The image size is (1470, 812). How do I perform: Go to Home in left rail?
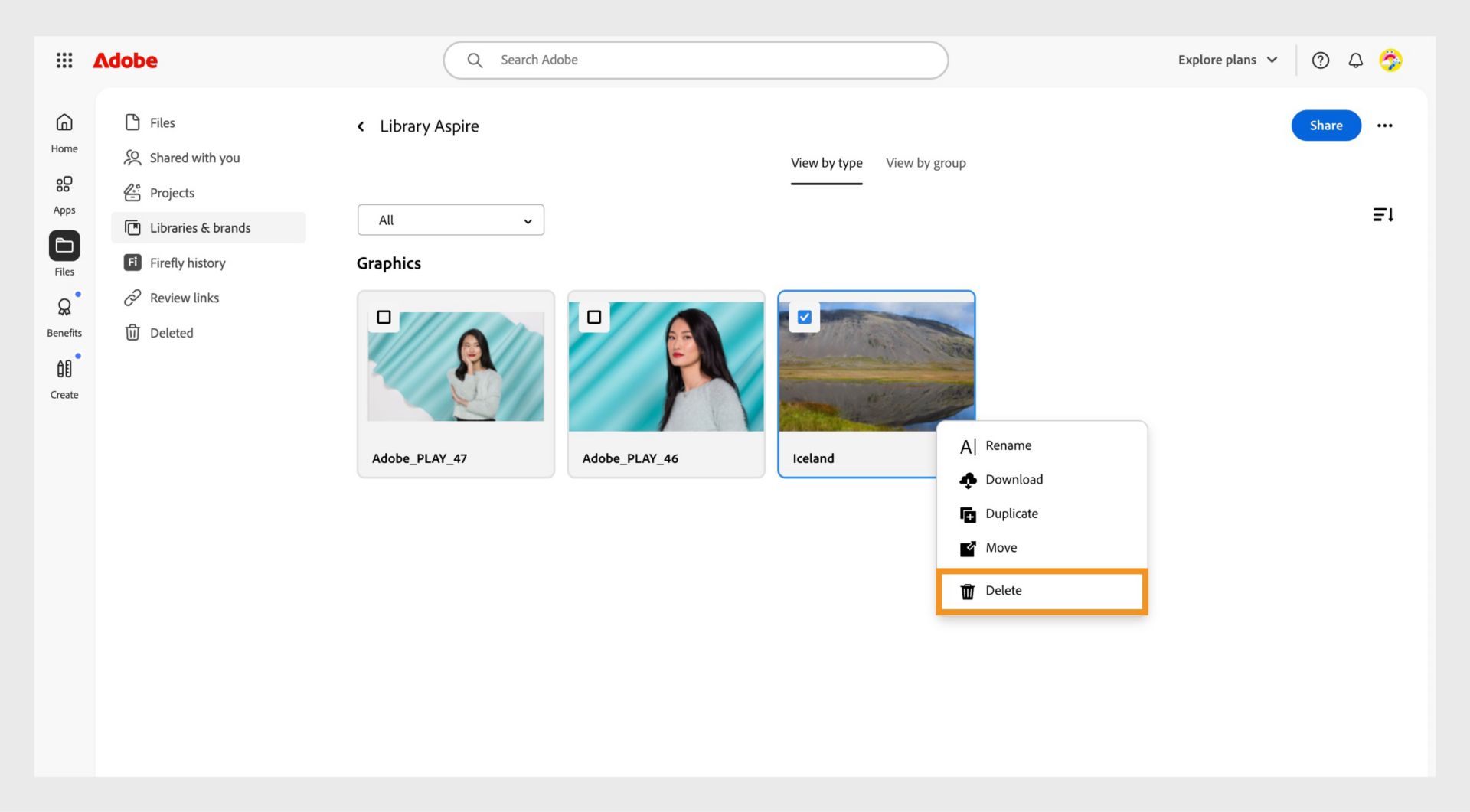(x=64, y=132)
